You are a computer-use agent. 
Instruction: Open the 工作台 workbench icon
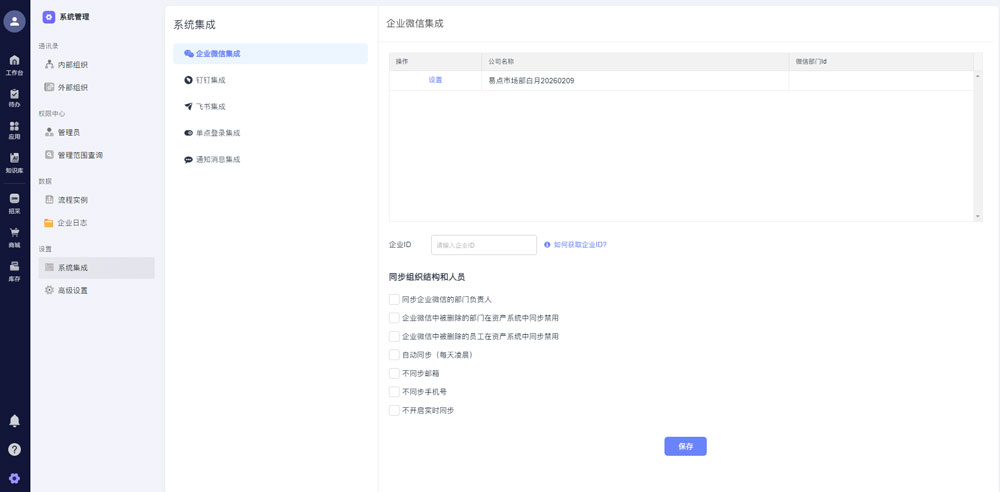(x=14, y=64)
